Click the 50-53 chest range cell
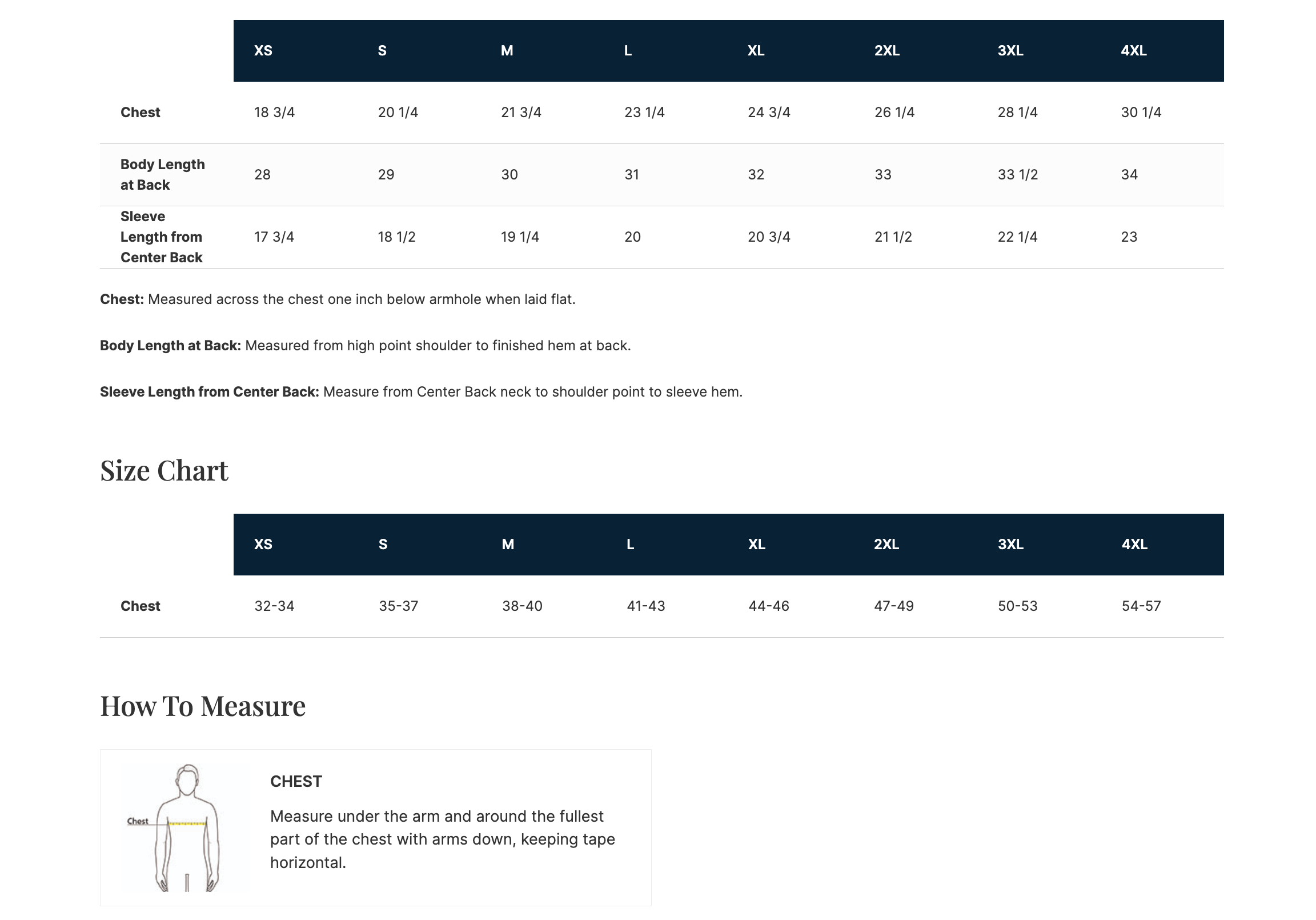The width and height of the screenshot is (1316, 920). pyautogui.click(x=1017, y=606)
